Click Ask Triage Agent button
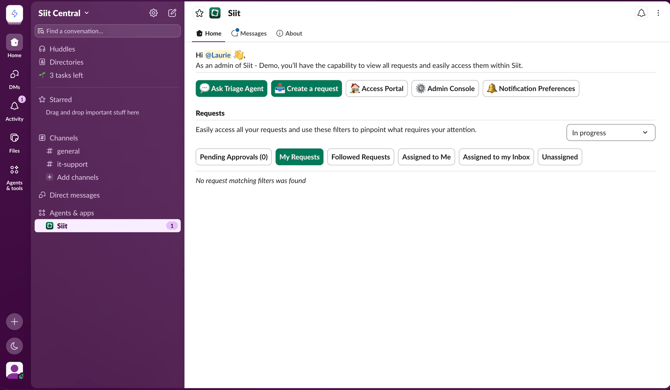This screenshot has height=390, width=670. (x=232, y=88)
